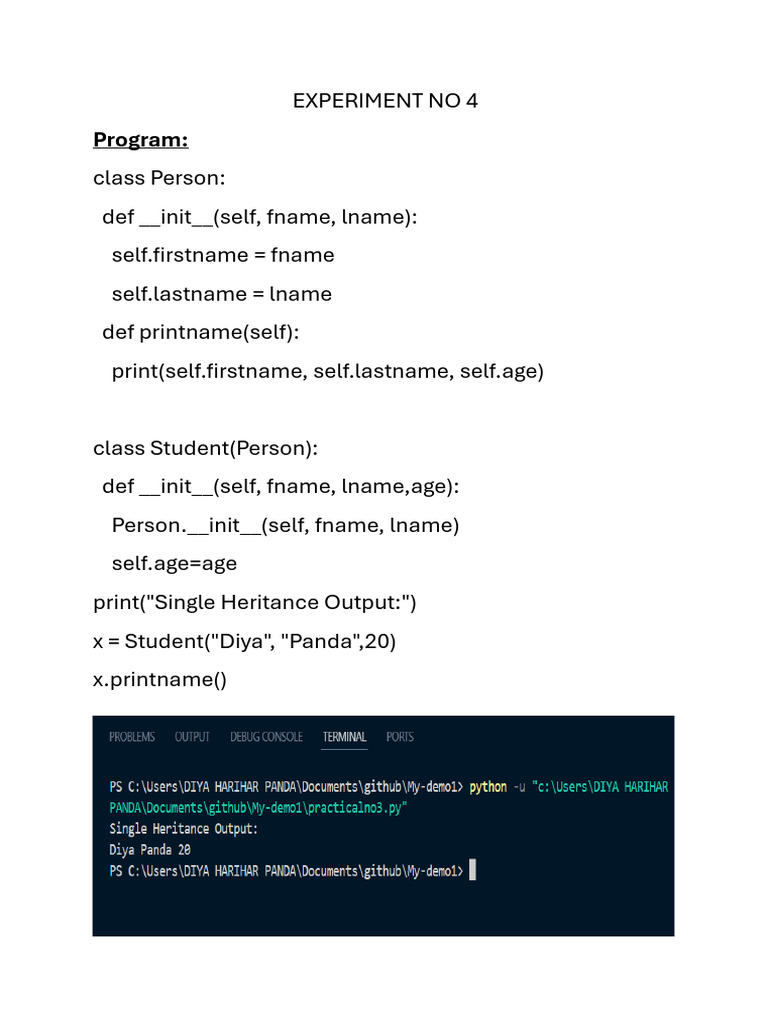
Task: Click the terminal cursor block after the prompt
Action: pos(472,871)
